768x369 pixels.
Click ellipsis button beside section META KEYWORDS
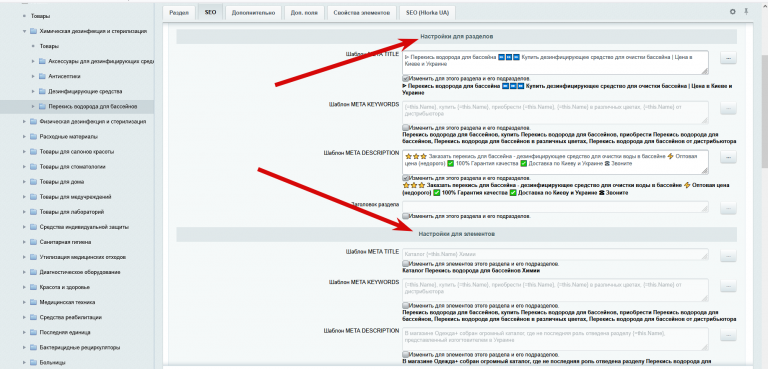728,108
